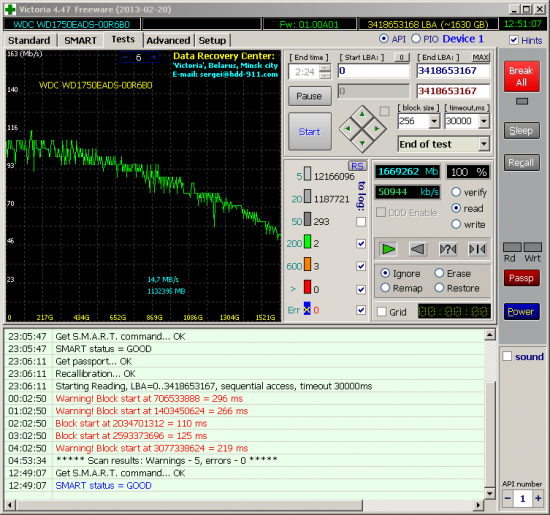Click the gray 50 ms block indicator
The height and width of the screenshot is (515, 550).
pyautogui.click(x=307, y=219)
